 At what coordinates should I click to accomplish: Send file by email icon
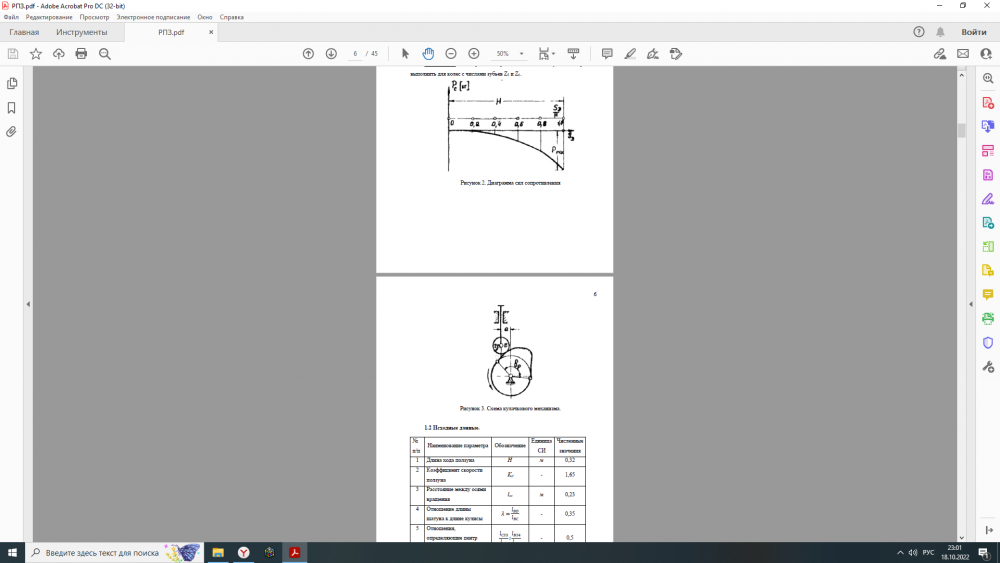coord(963,54)
